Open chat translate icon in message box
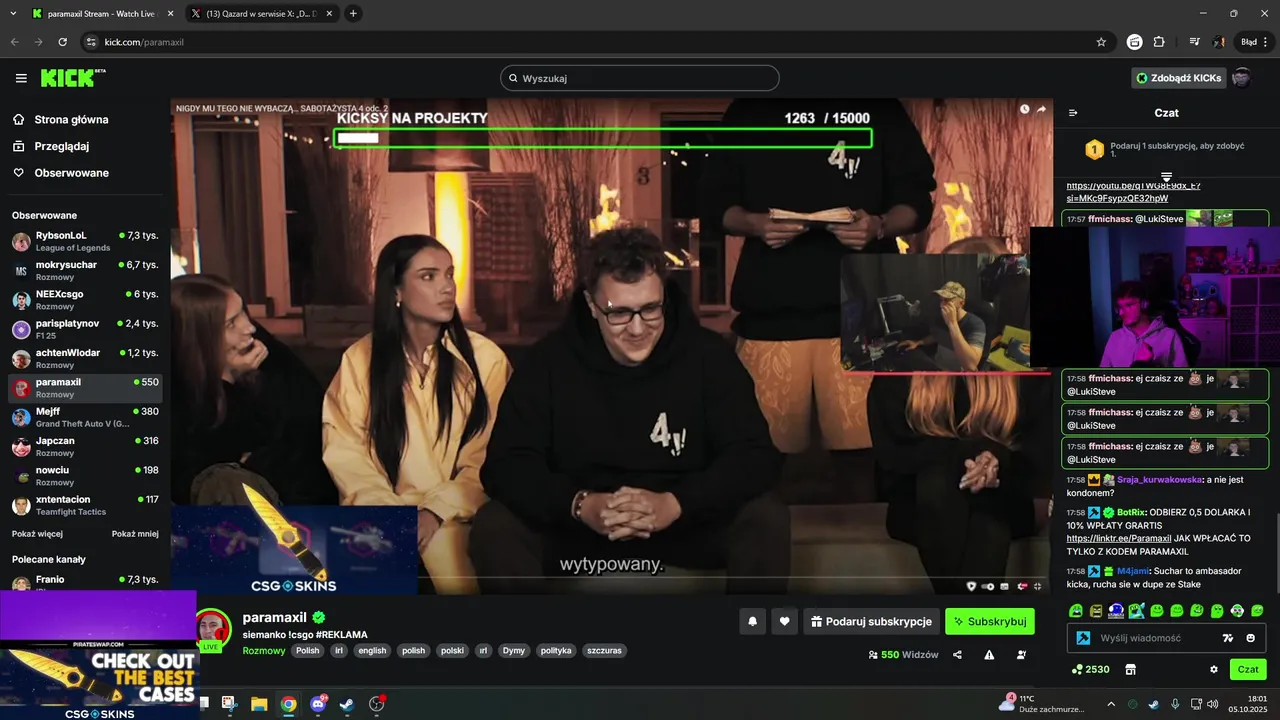Screen dimensions: 1280x720 pyautogui.click(x=1228, y=638)
